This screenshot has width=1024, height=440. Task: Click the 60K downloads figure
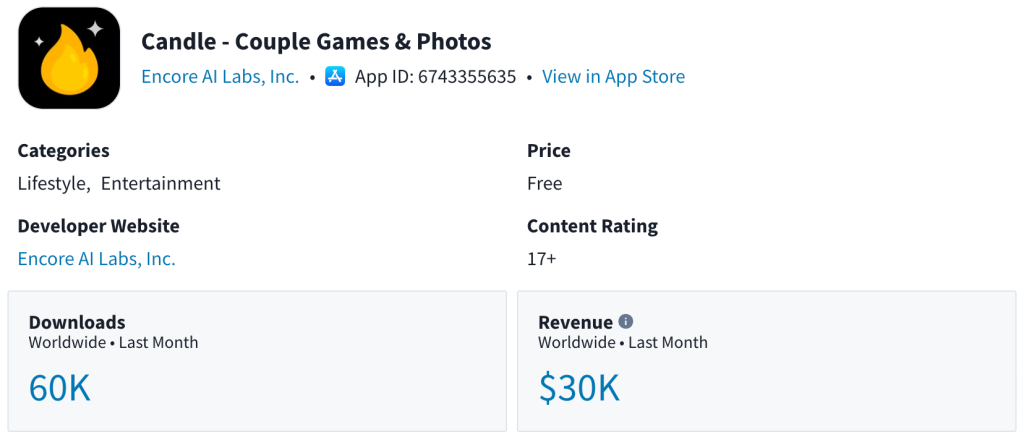click(60, 388)
